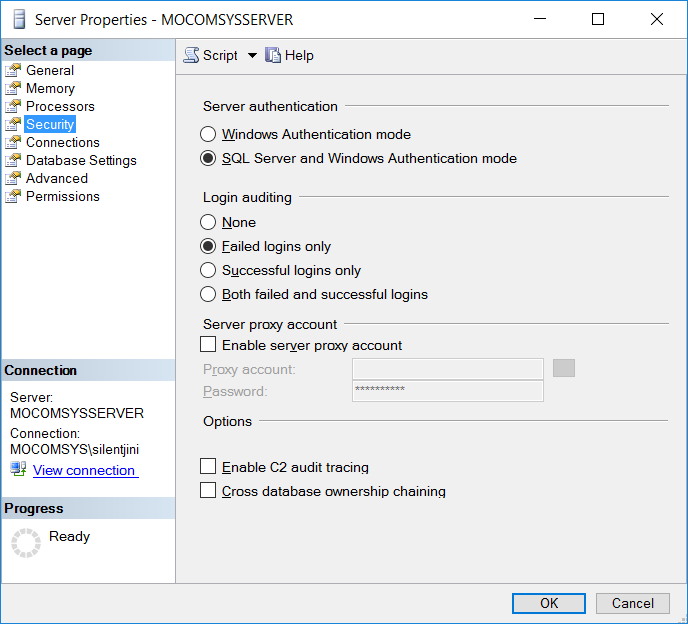Click the MOCOMSYS\silentjini connection text
The height and width of the screenshot is (624, 688).
pyautogui.click(x=75, y=449)
